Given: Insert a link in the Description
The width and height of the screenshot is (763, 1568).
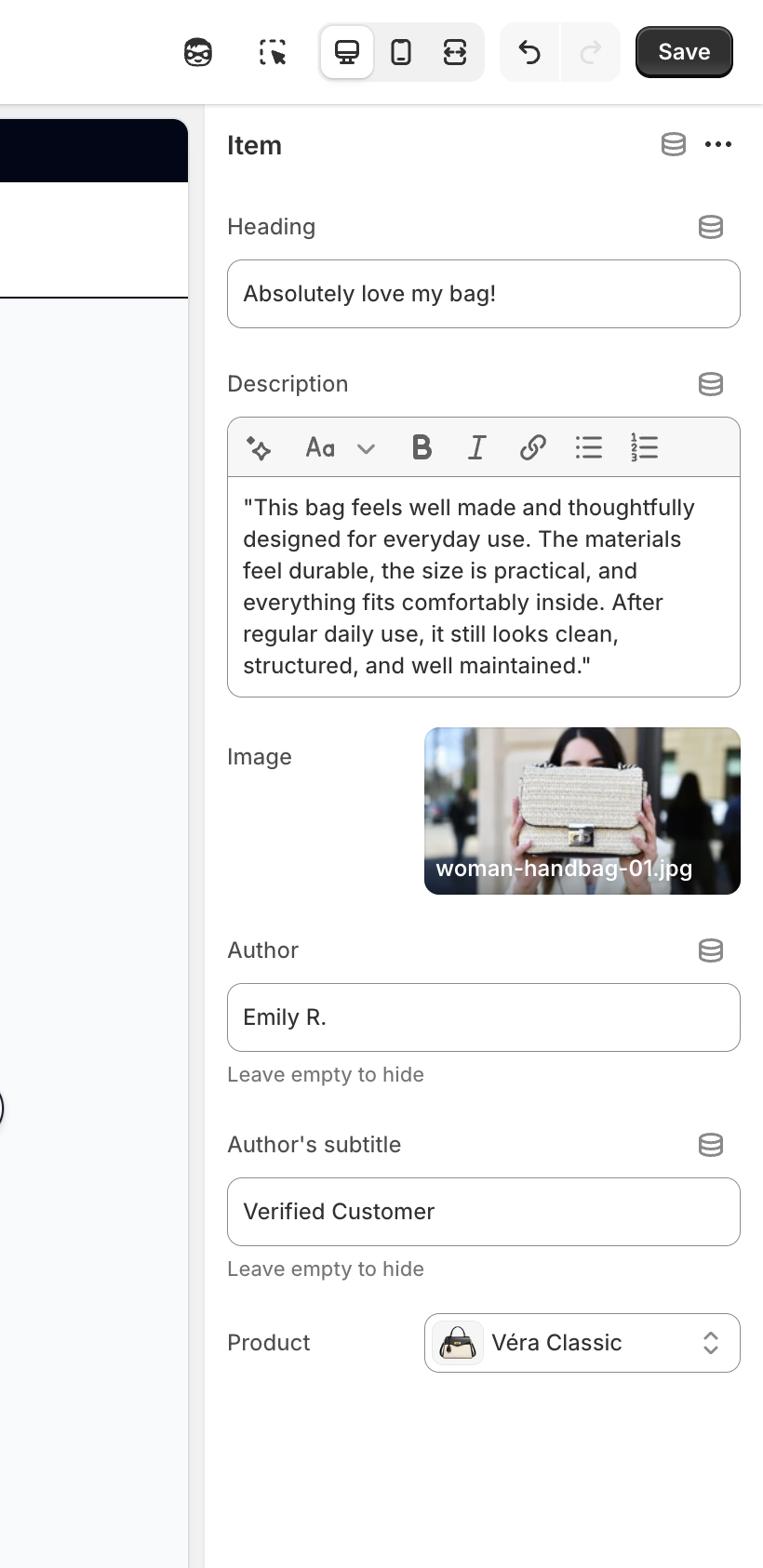Looking at the screenshot, I should point(532,447).
